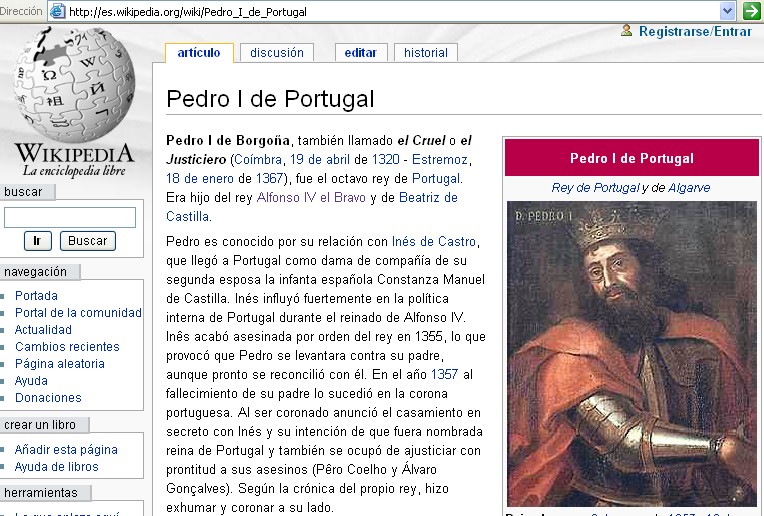
Task: Click Añadir esta página link
Action: pyautogui.click(x=66, y=449)
